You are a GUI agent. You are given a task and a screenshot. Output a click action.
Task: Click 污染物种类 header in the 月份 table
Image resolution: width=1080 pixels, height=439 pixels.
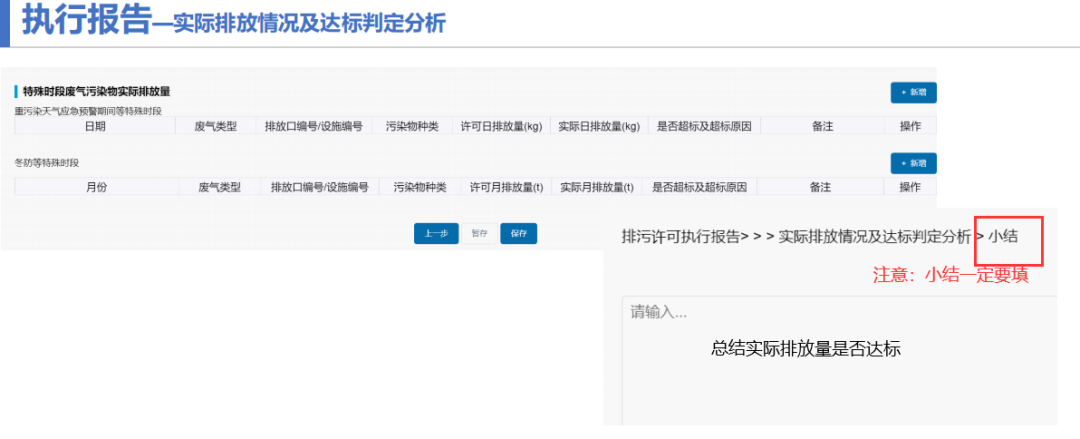[420, 187]
